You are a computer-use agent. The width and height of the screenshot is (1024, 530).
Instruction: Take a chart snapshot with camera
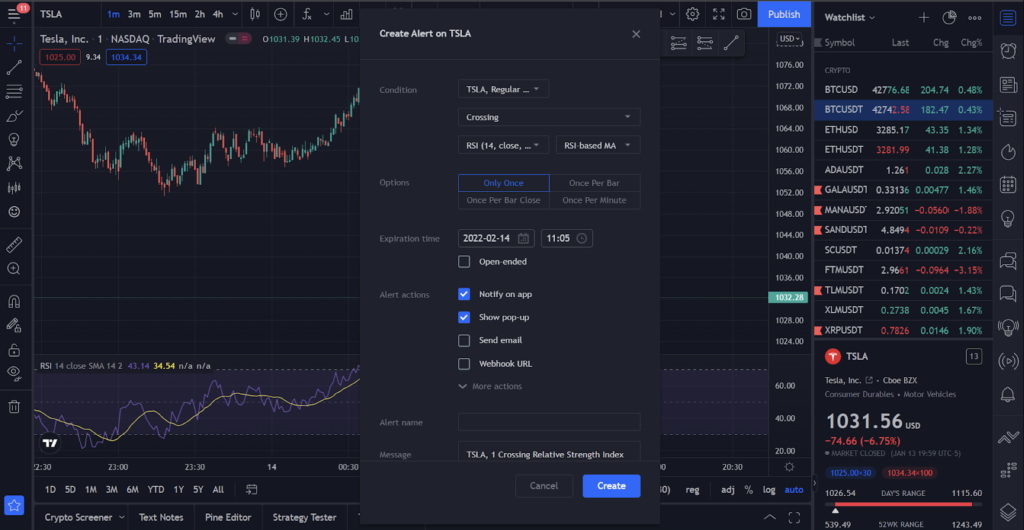point(744,14)
